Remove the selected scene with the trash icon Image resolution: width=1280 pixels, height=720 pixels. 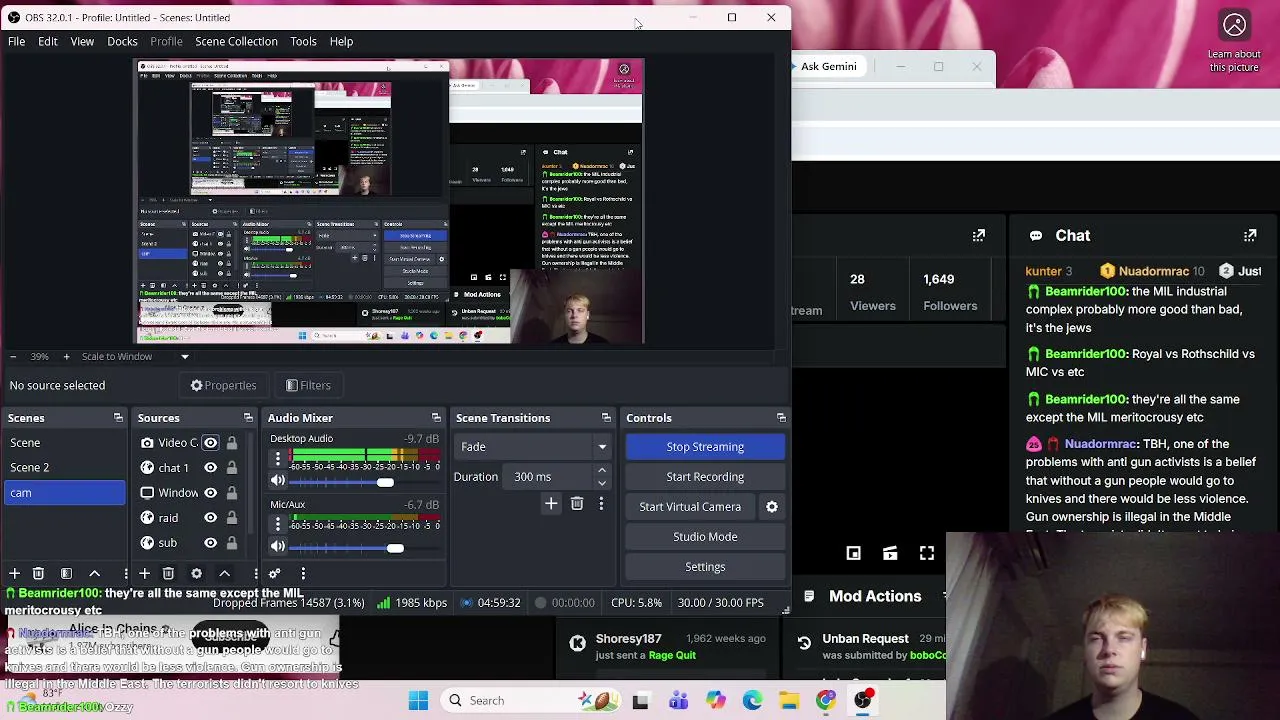tap(38, 573)
